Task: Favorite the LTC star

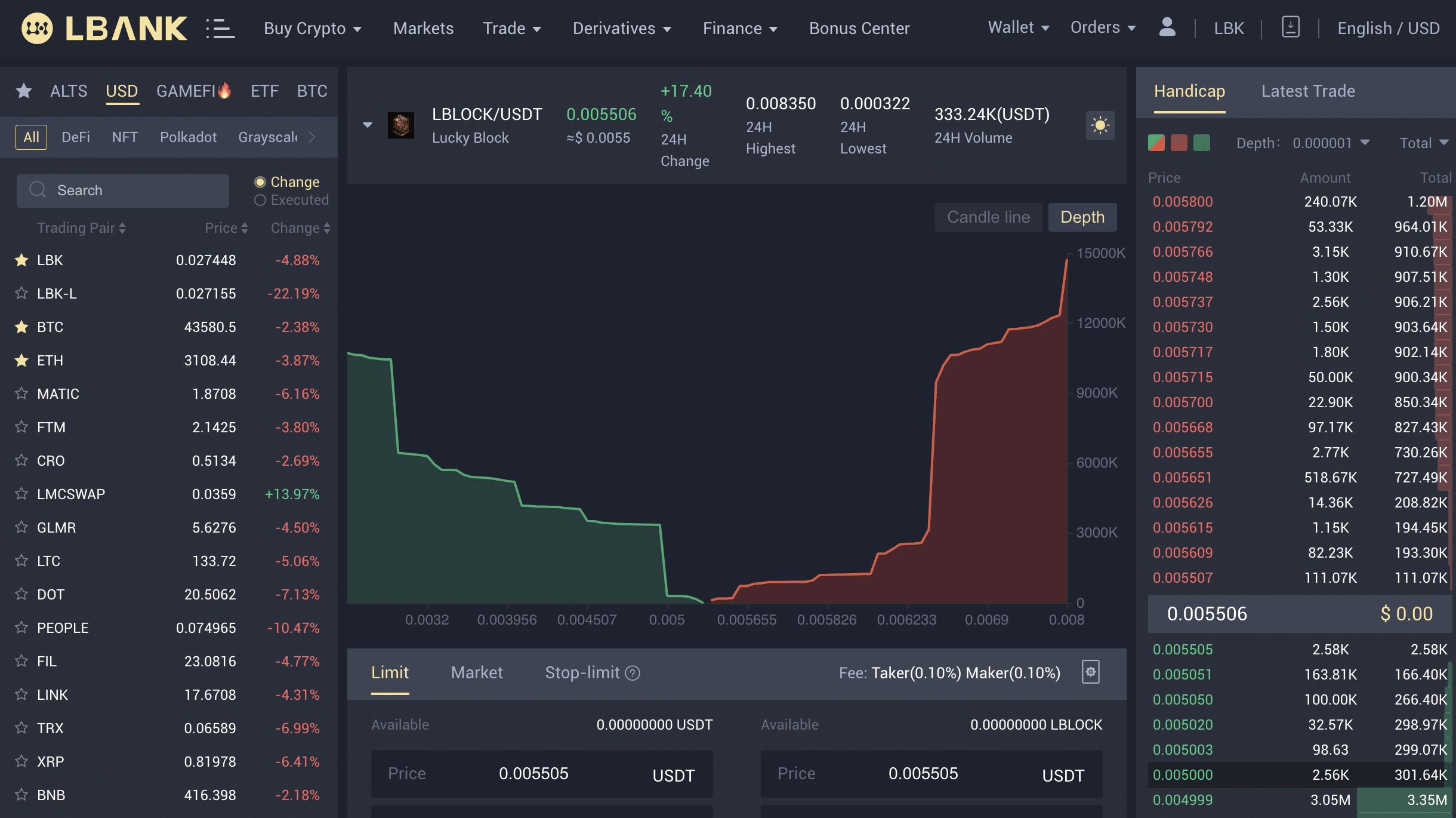Action: 21,561
